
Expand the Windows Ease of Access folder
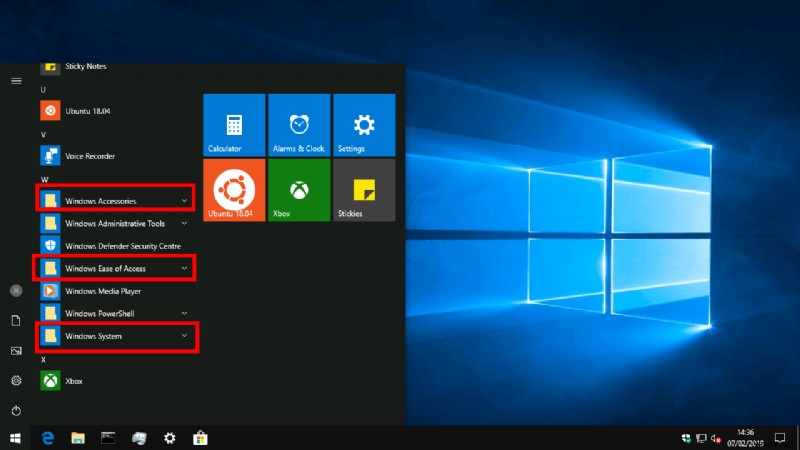115,268
